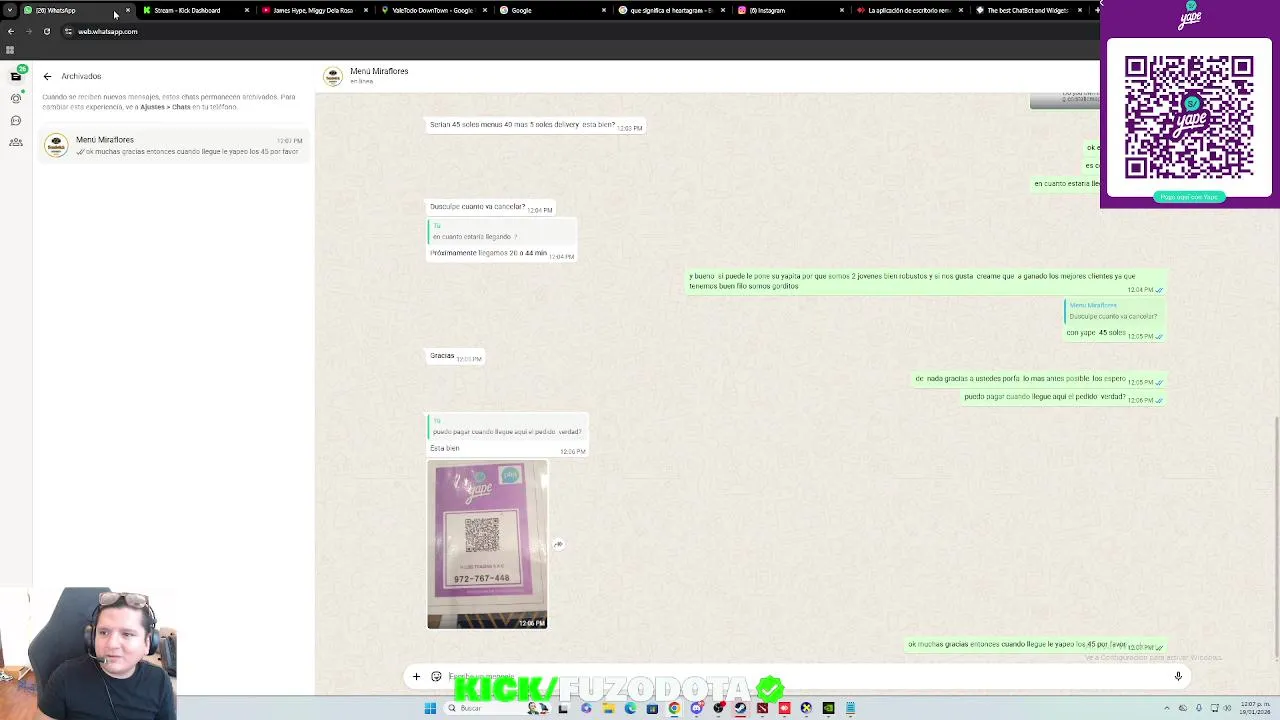Open the emoji picker in message bar
Image resolution: width=1280 pixels, height=720 pixels.
[436, 677]
